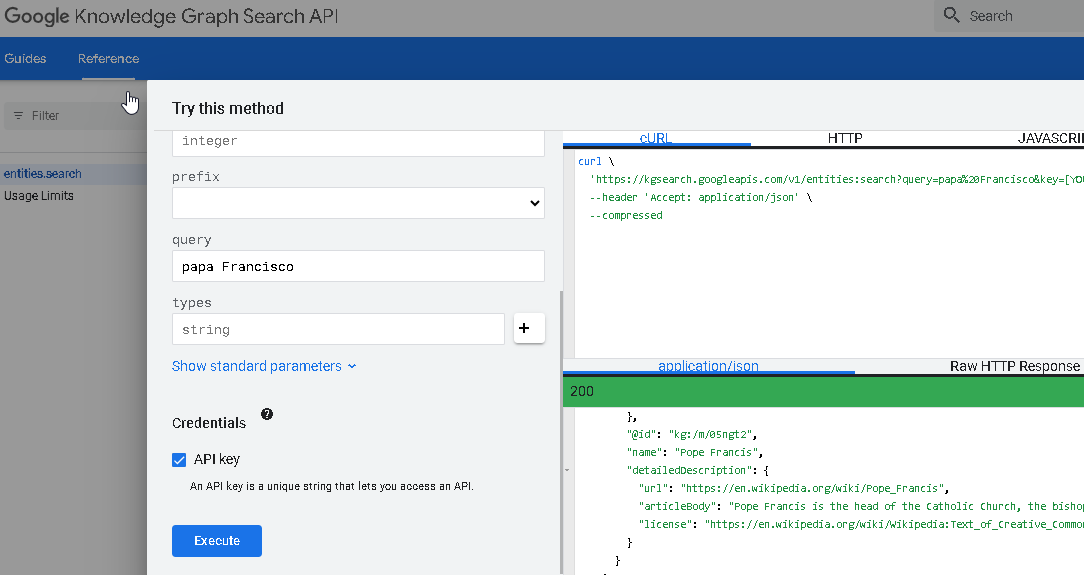
Task: Click the integer input field
Action: click(358, 142)
